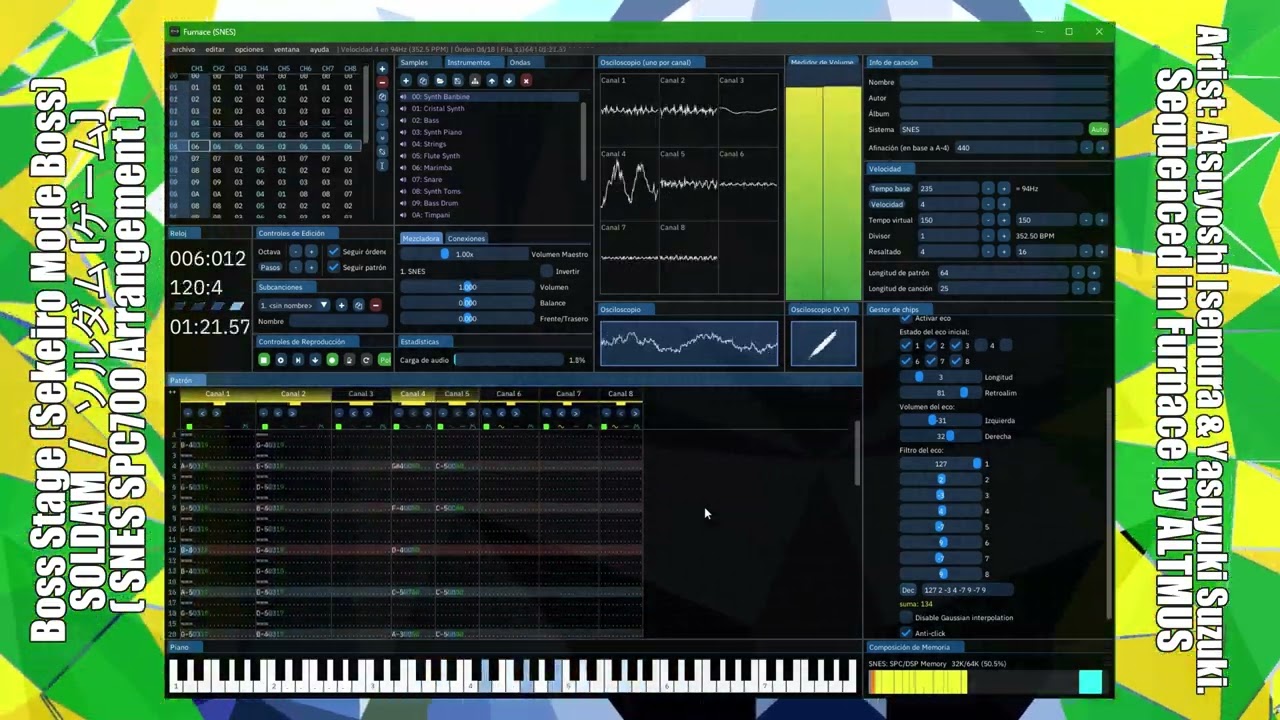
Task: Toggle Poly mode button
Action: coord(384,360)
